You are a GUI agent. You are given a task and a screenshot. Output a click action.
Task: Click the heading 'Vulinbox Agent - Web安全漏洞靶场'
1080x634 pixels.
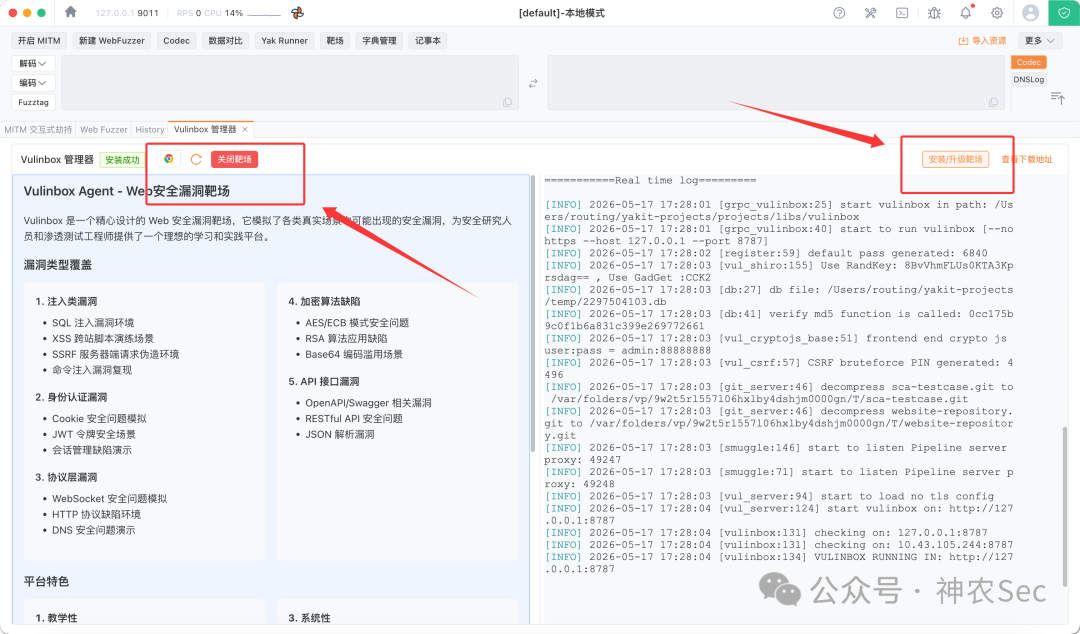point(127,191)
